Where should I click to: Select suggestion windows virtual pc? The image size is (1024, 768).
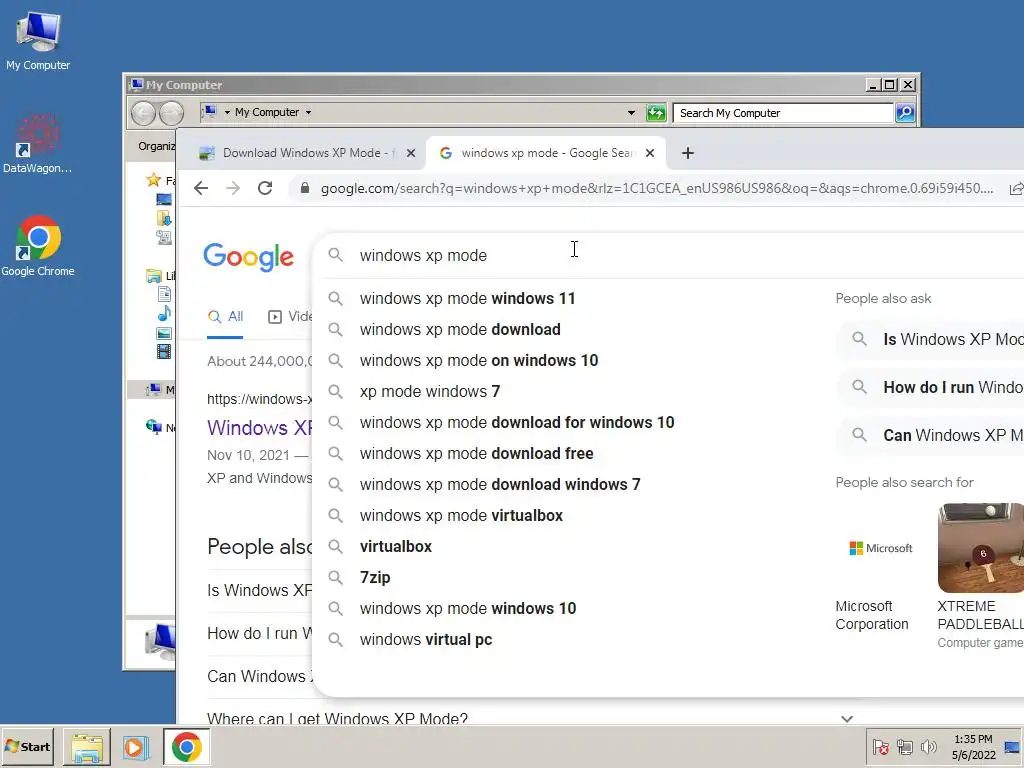point(426,639)
